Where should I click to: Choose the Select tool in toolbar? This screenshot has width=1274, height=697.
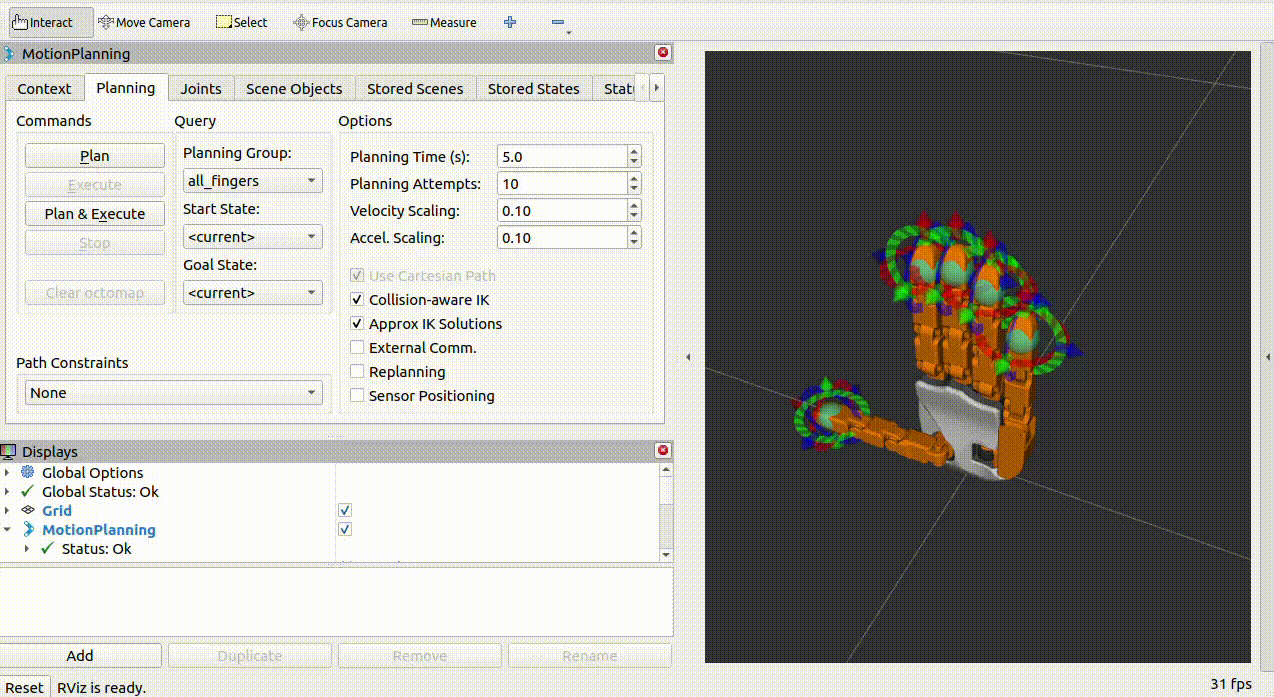click(242, 22)
